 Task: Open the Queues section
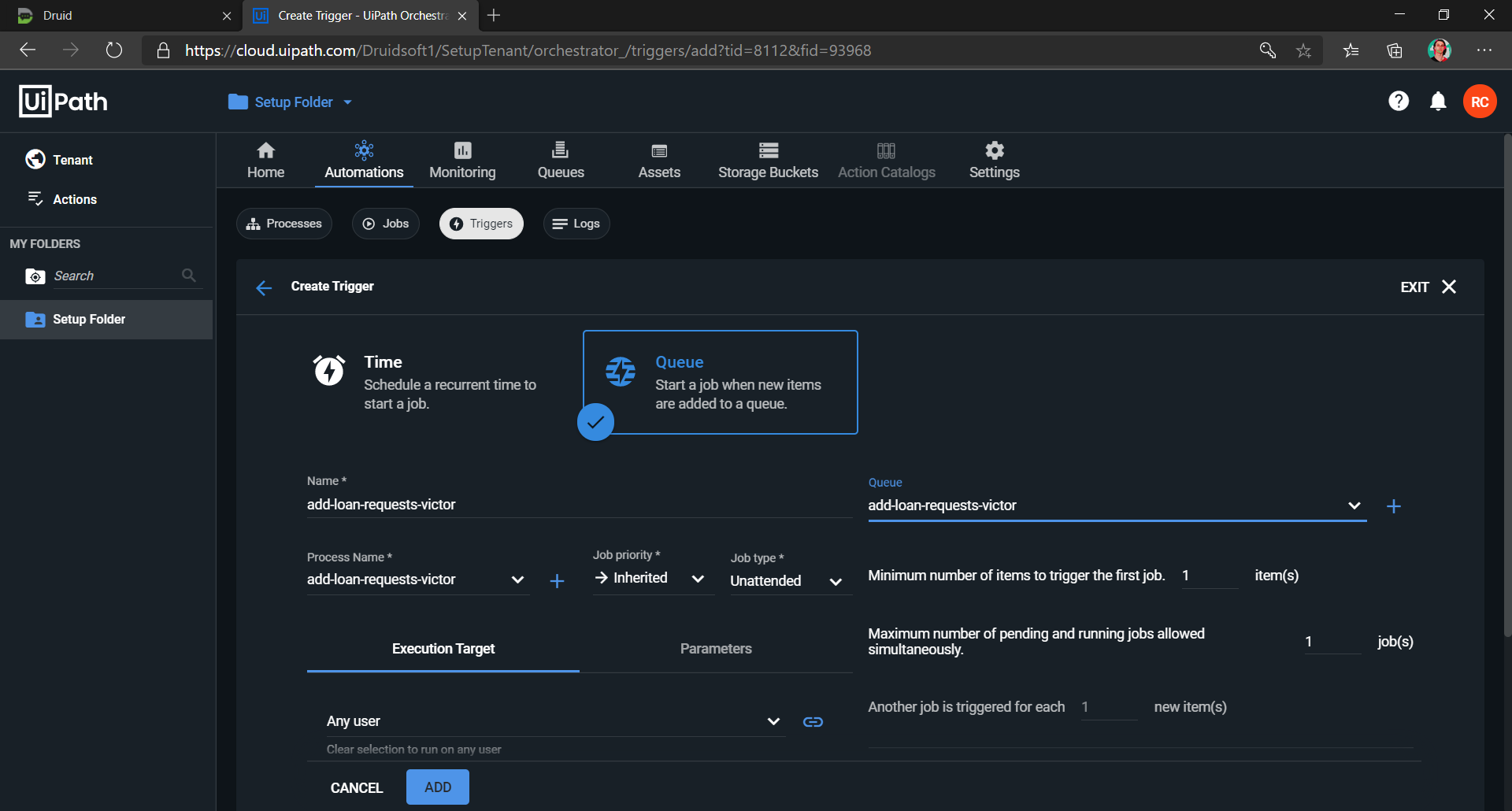(561, 161)
